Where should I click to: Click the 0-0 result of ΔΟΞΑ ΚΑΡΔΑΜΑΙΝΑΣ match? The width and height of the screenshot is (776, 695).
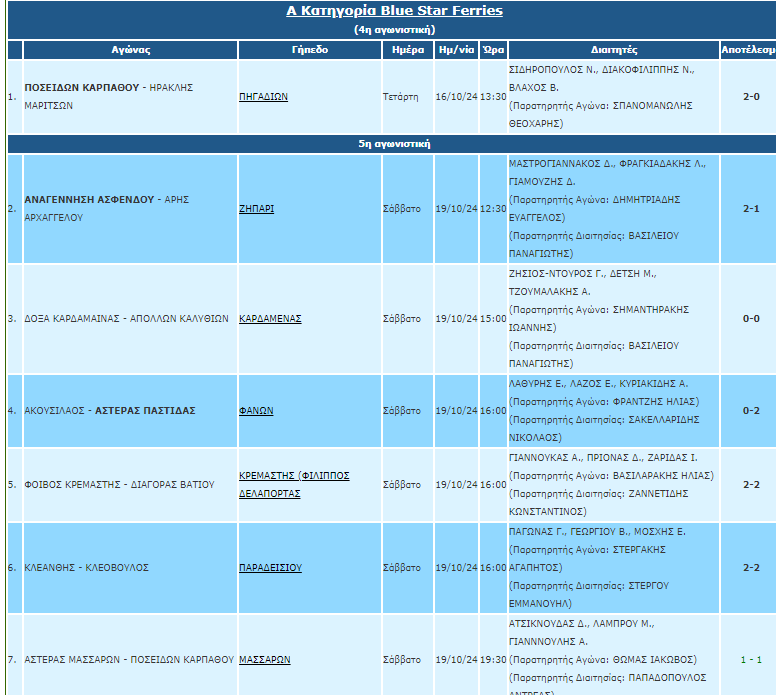[x=751, y=318]
